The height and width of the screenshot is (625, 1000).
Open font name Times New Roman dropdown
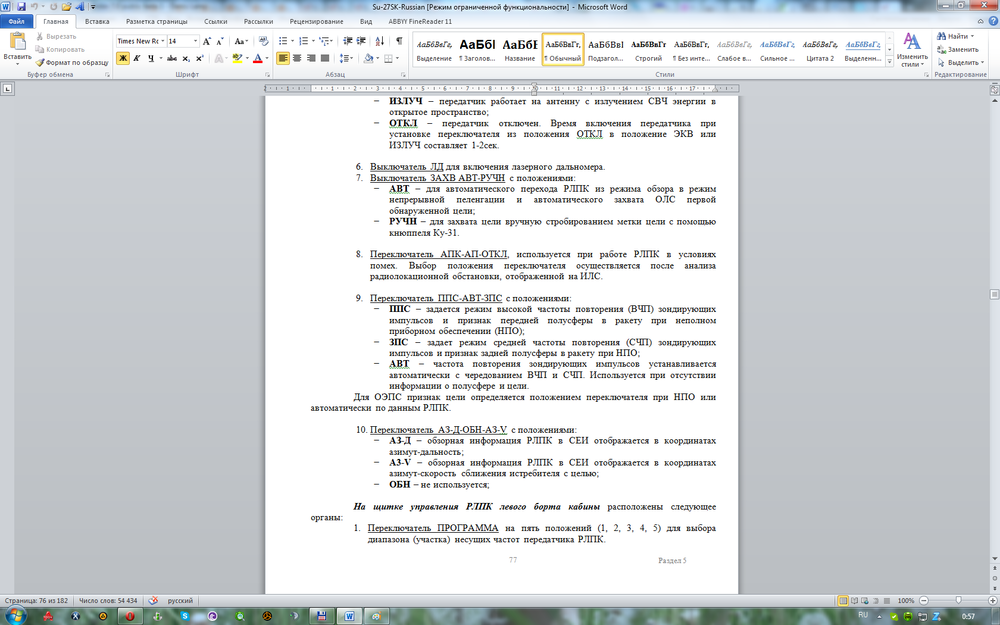(162, 41)
